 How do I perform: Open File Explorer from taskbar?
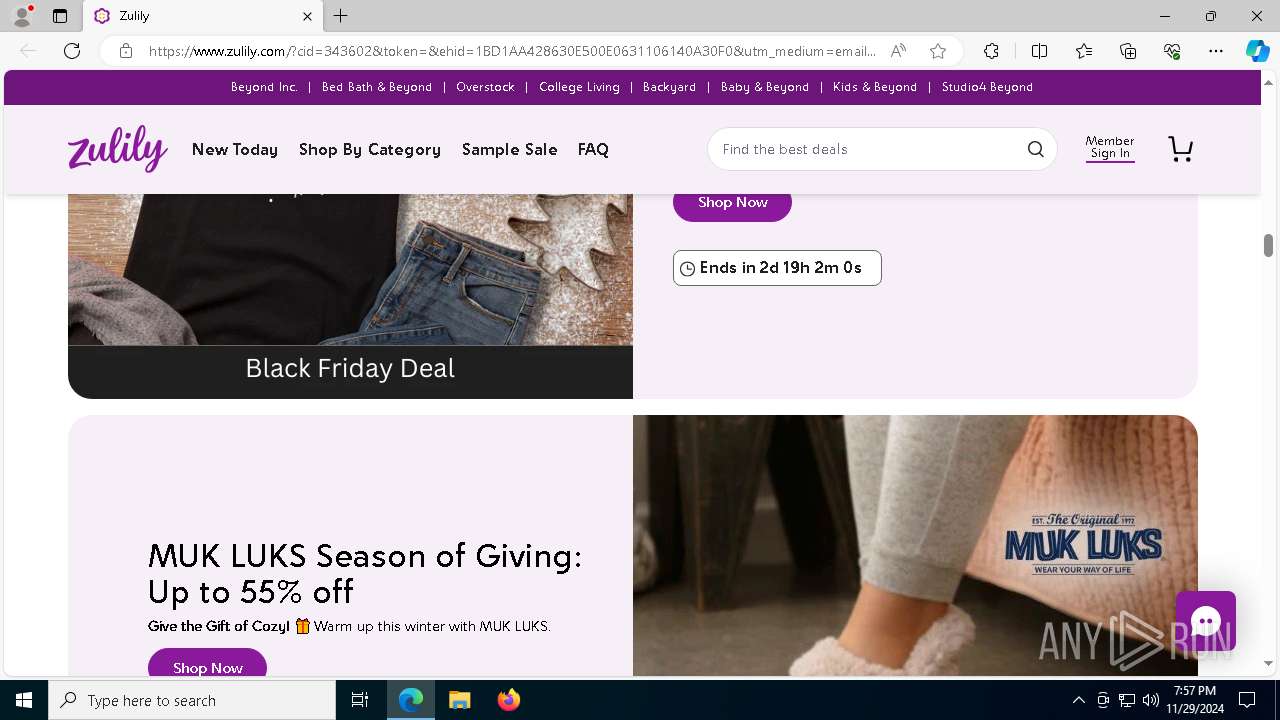(459, 700)
